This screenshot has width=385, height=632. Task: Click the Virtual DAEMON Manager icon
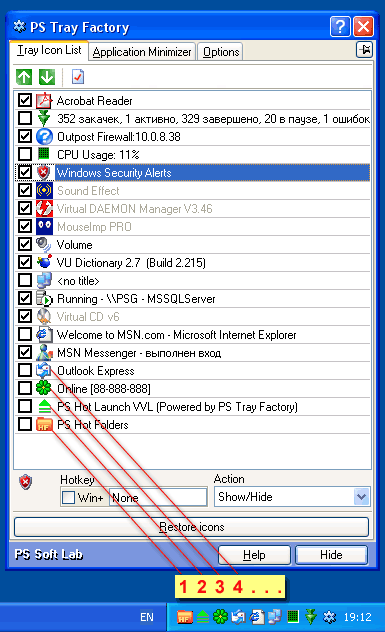44,209
